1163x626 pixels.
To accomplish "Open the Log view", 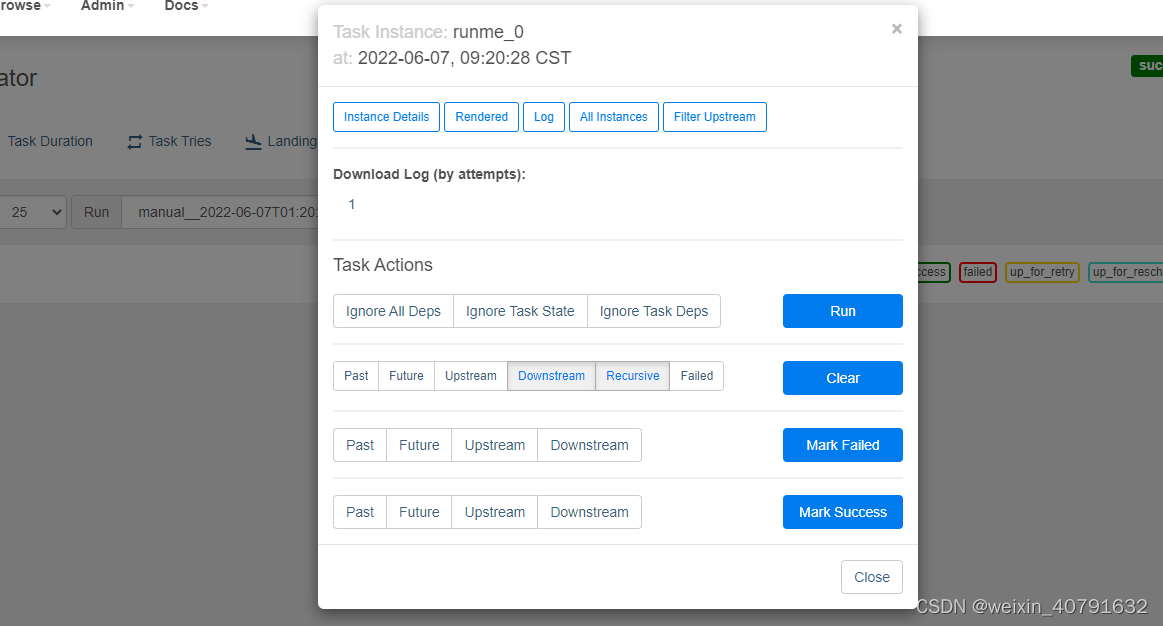I will (544, 117).
